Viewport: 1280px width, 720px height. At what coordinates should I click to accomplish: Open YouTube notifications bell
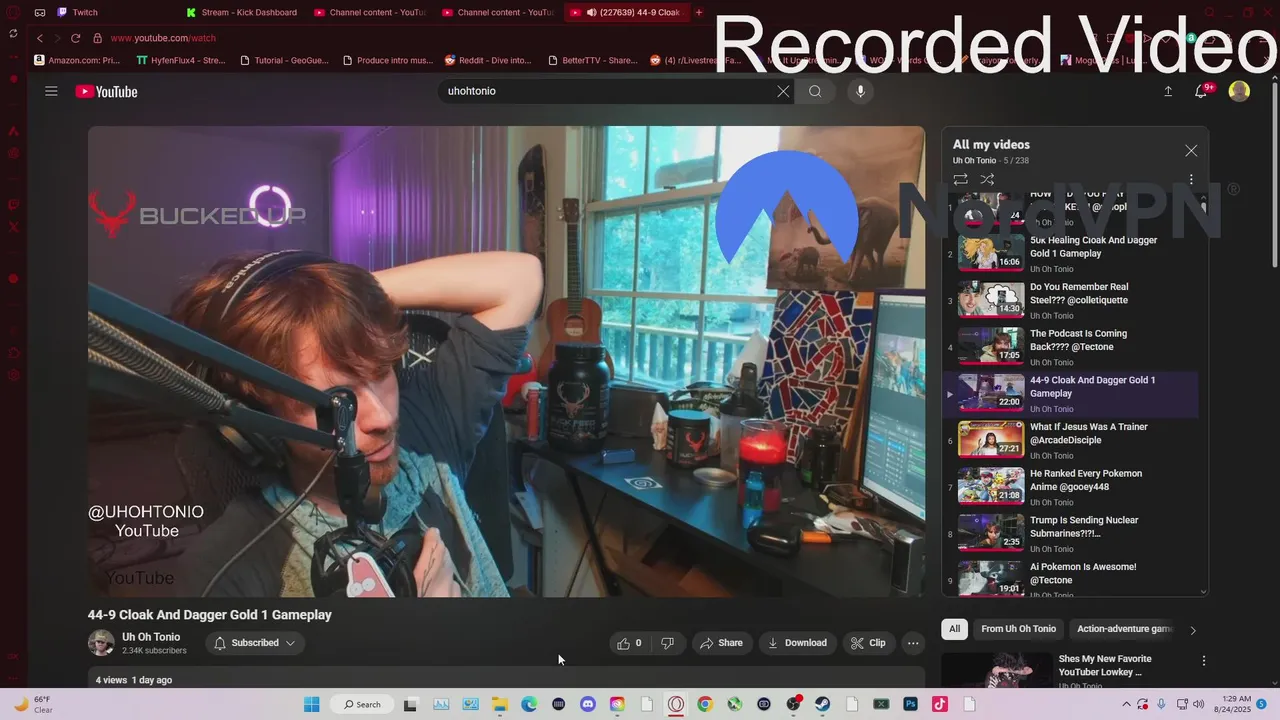(x=1202, y=91)
